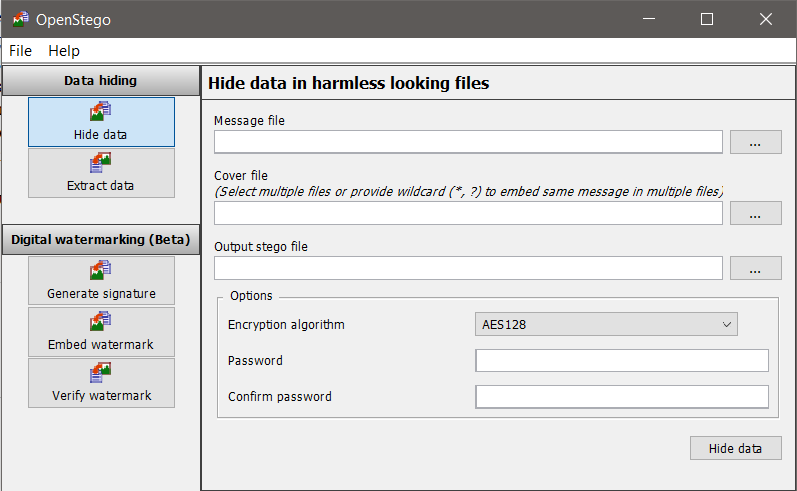The width and height of the screenshot is (797, 491).
Task: Browse for the Message file
Action: click(x=755, y=142)
